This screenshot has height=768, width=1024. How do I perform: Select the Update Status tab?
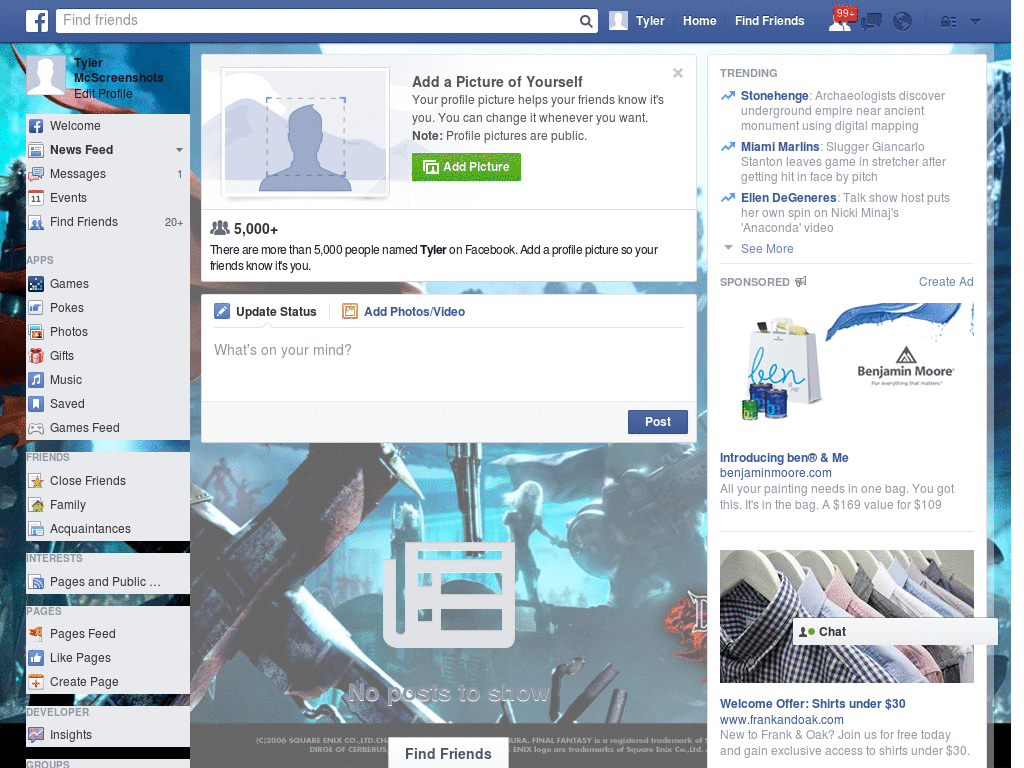coord(266,312)
